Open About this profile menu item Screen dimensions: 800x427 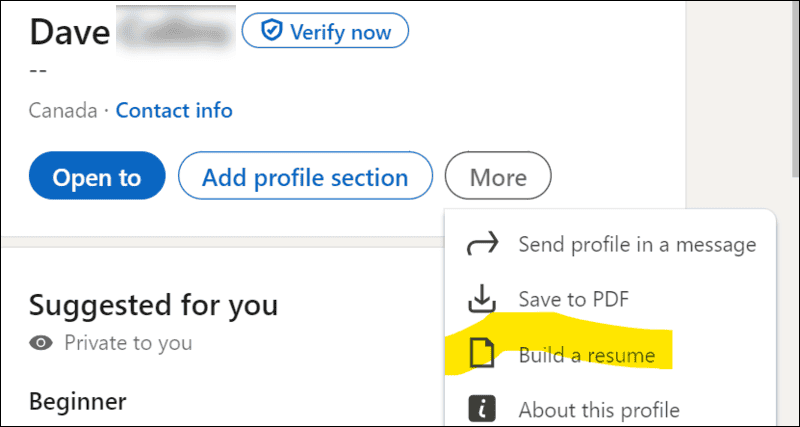coord(610,408)
